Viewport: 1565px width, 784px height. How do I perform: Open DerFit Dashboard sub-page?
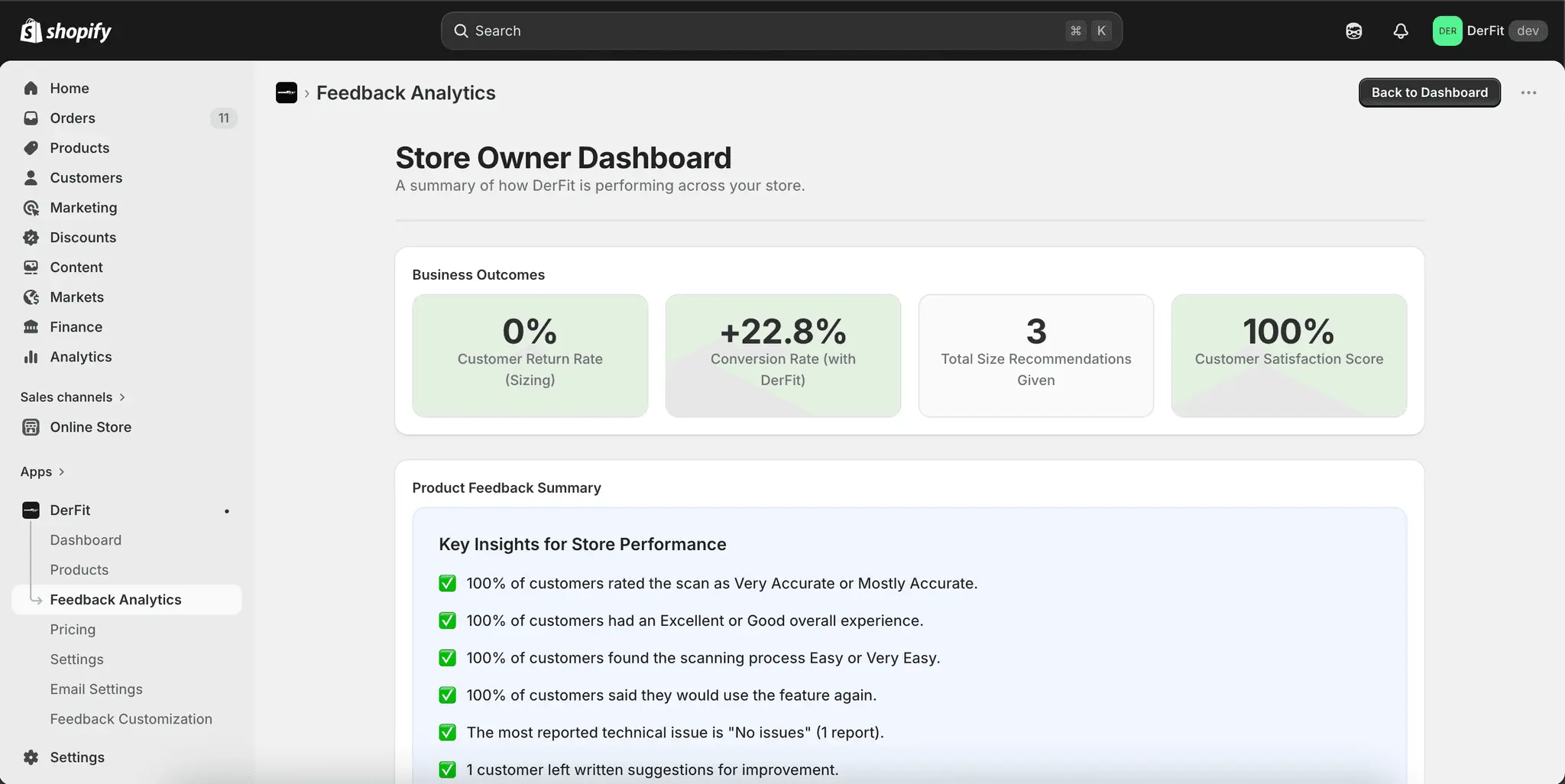tap(86, 539)
